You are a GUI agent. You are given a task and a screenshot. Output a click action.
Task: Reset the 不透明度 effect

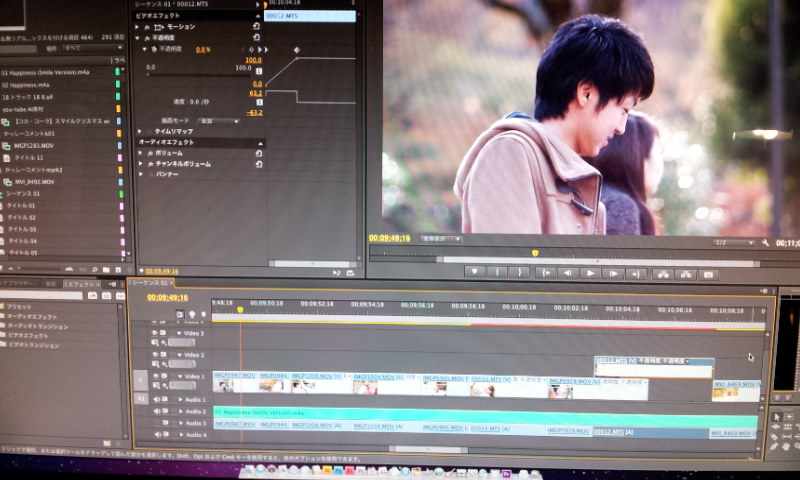pyautogui.click(x=256, y=37)
